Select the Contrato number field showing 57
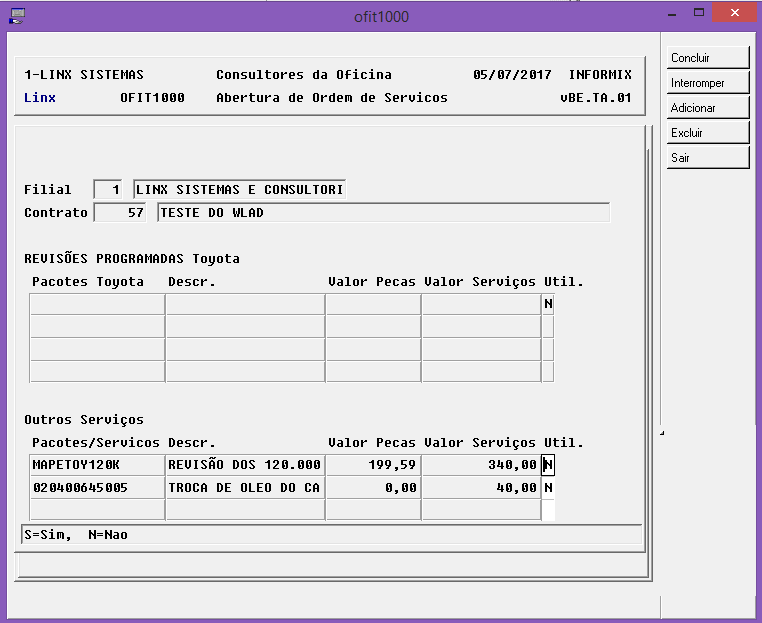Image resolution: width=762 pixels, height=623 pixels. (120, 212)
